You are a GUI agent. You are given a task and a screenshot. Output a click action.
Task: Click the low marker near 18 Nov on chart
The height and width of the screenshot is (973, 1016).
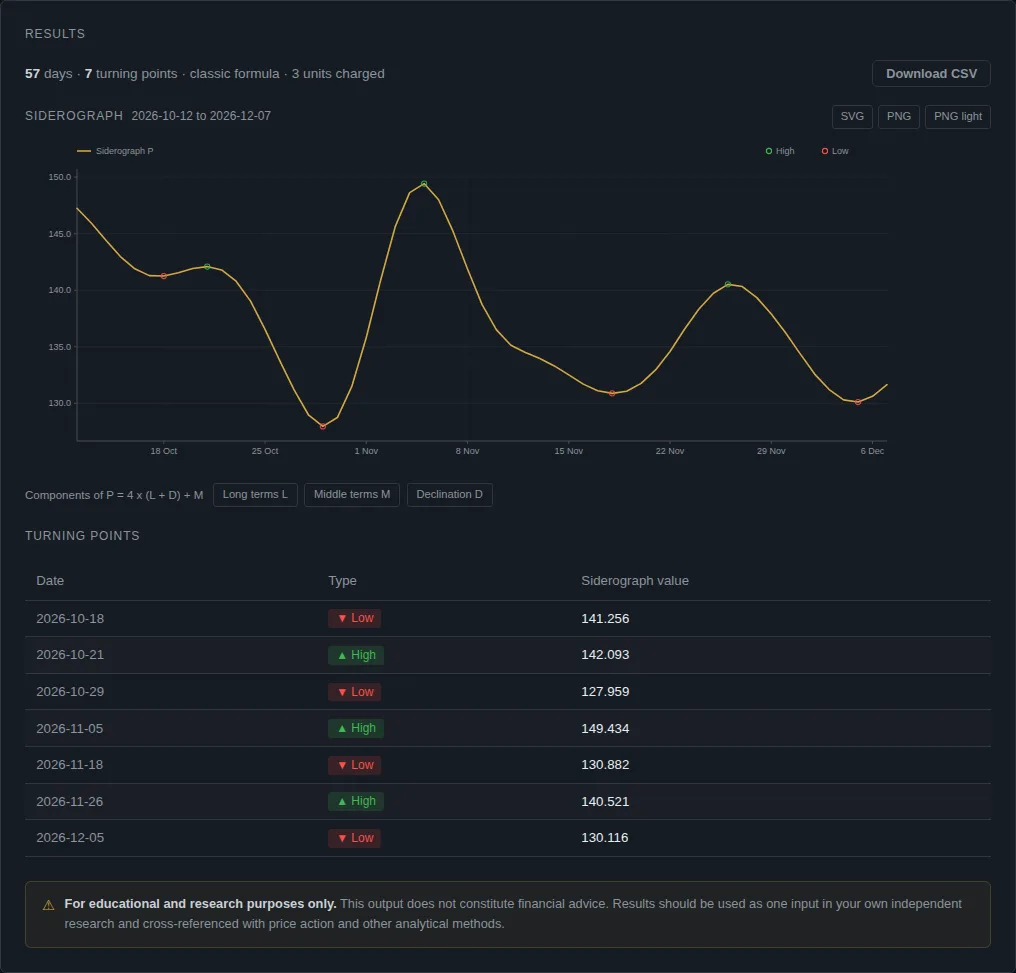point(612,393)
